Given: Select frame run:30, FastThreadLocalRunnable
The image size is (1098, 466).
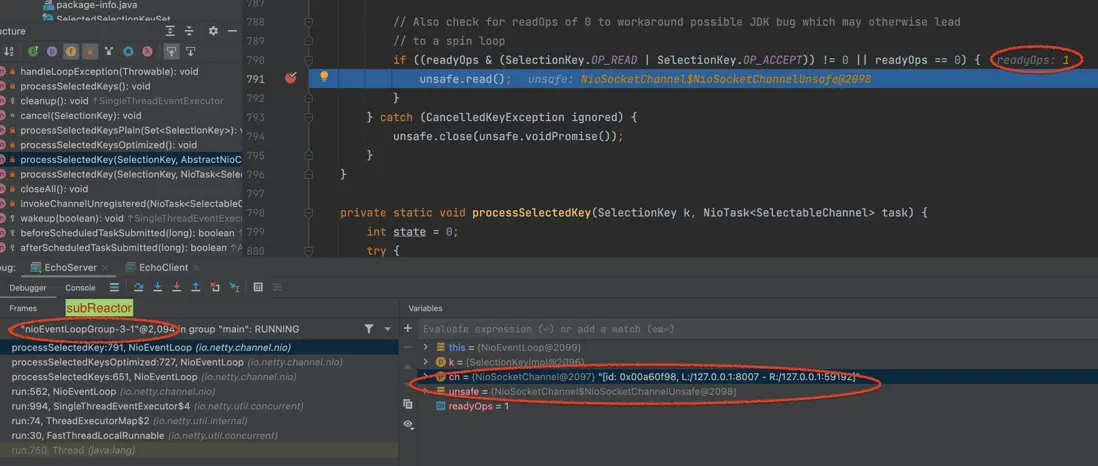Looking at the screenshot, I should coord(199,435).
